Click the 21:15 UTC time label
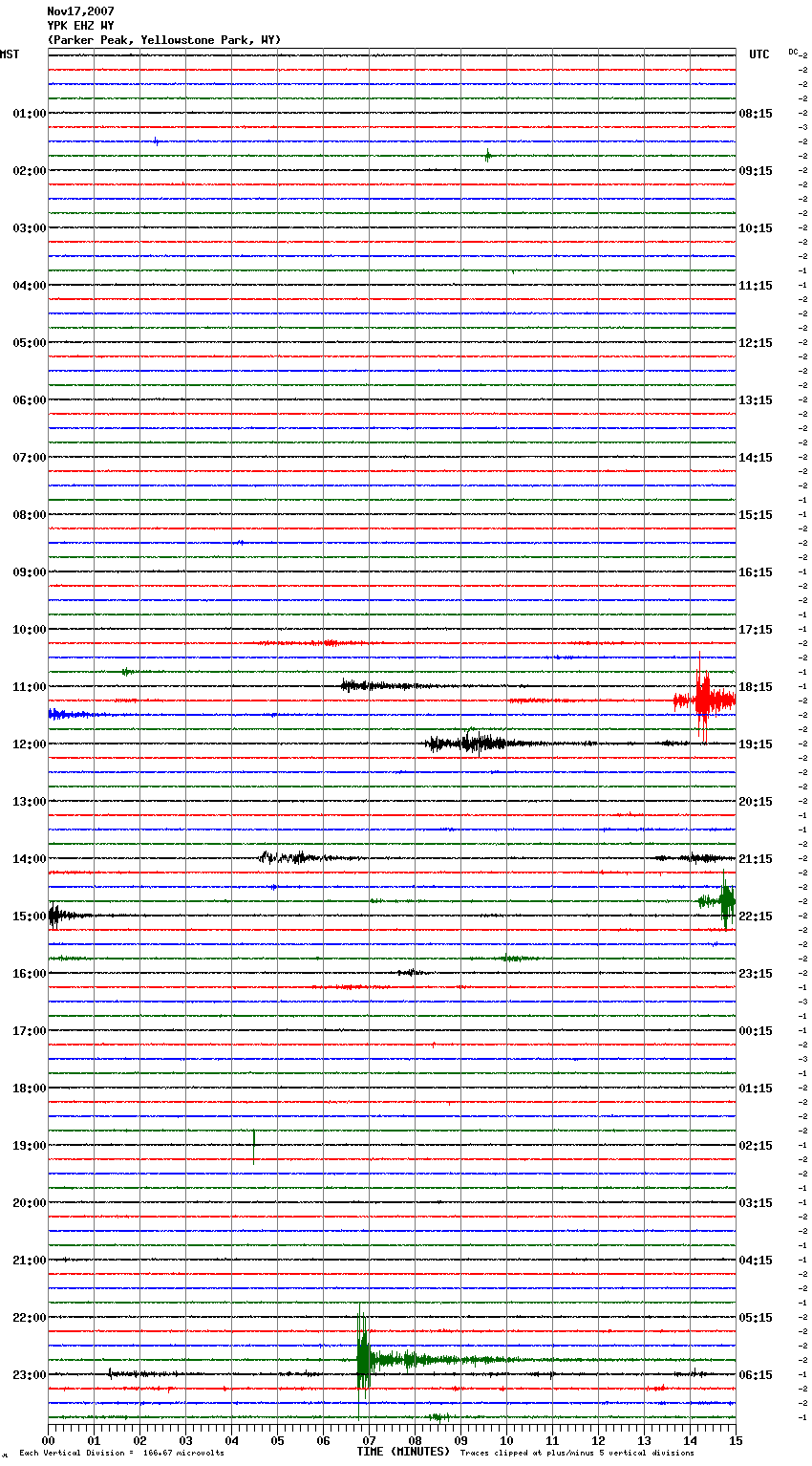Image resolution: width=812 pixels, height=1466 pixels. pyautogui.click(x=756, y=859)
